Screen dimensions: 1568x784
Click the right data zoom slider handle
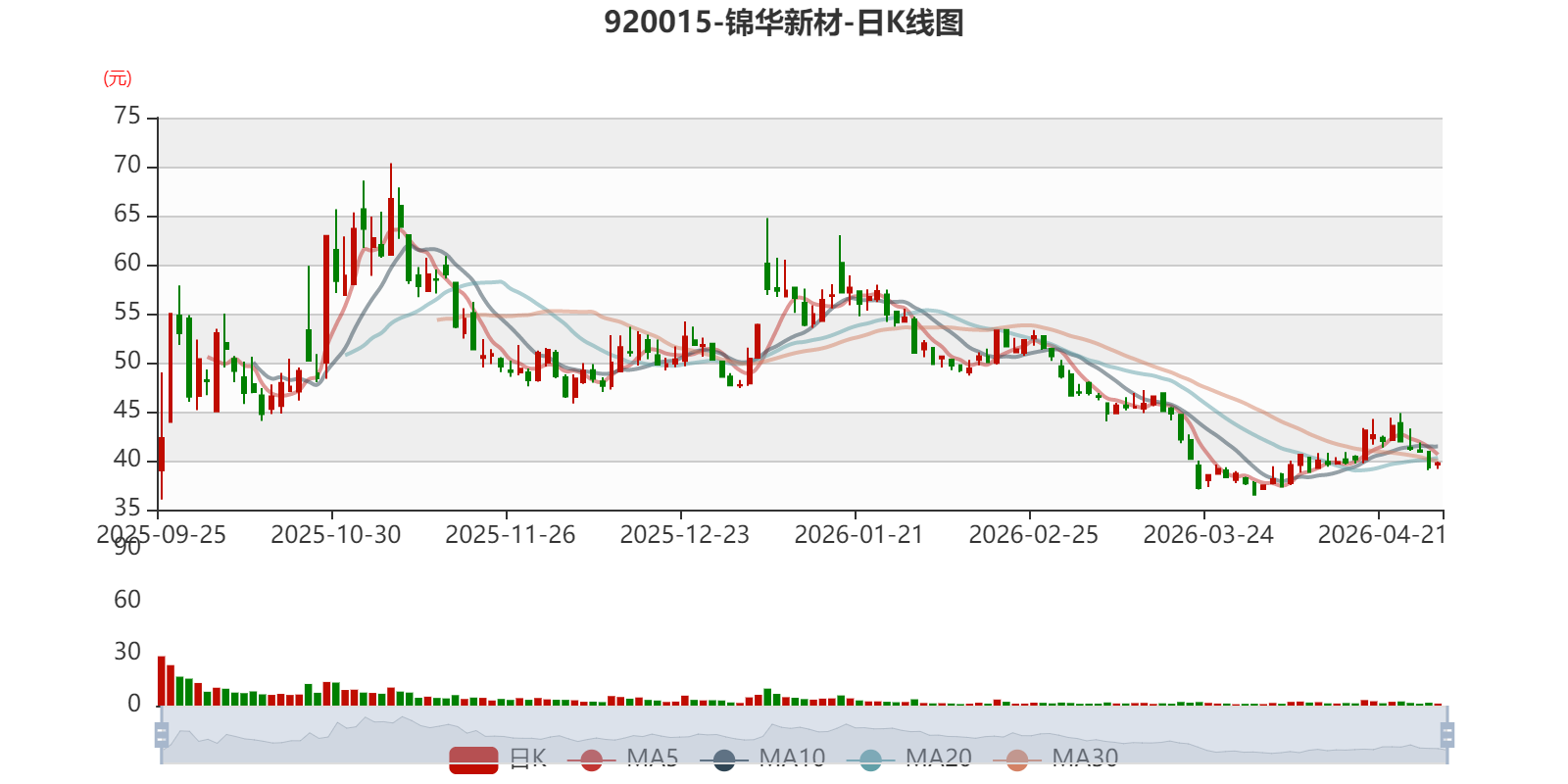point(1446,734)
